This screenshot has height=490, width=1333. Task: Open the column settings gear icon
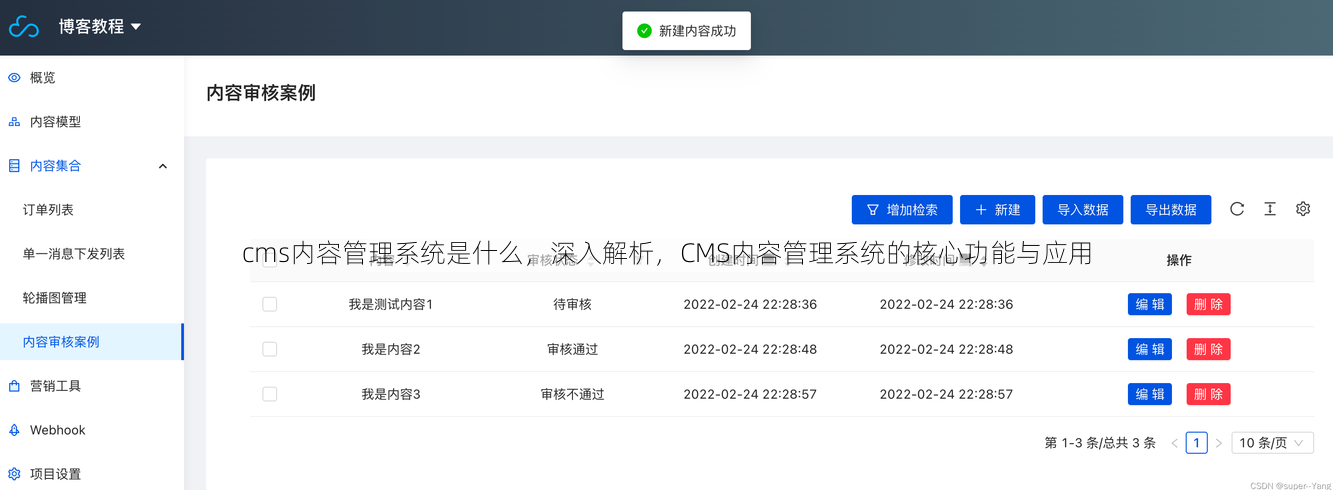point(1303,209)
